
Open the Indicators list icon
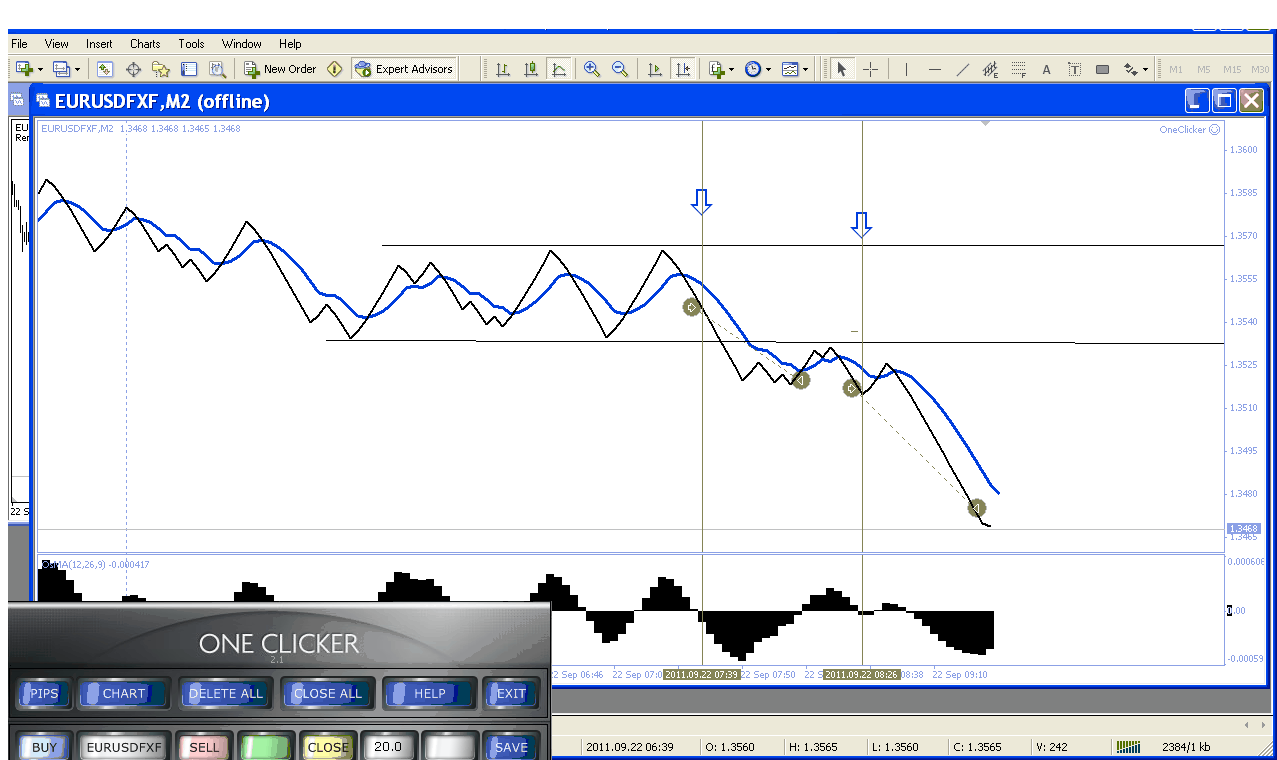click(x=716, y=69)
